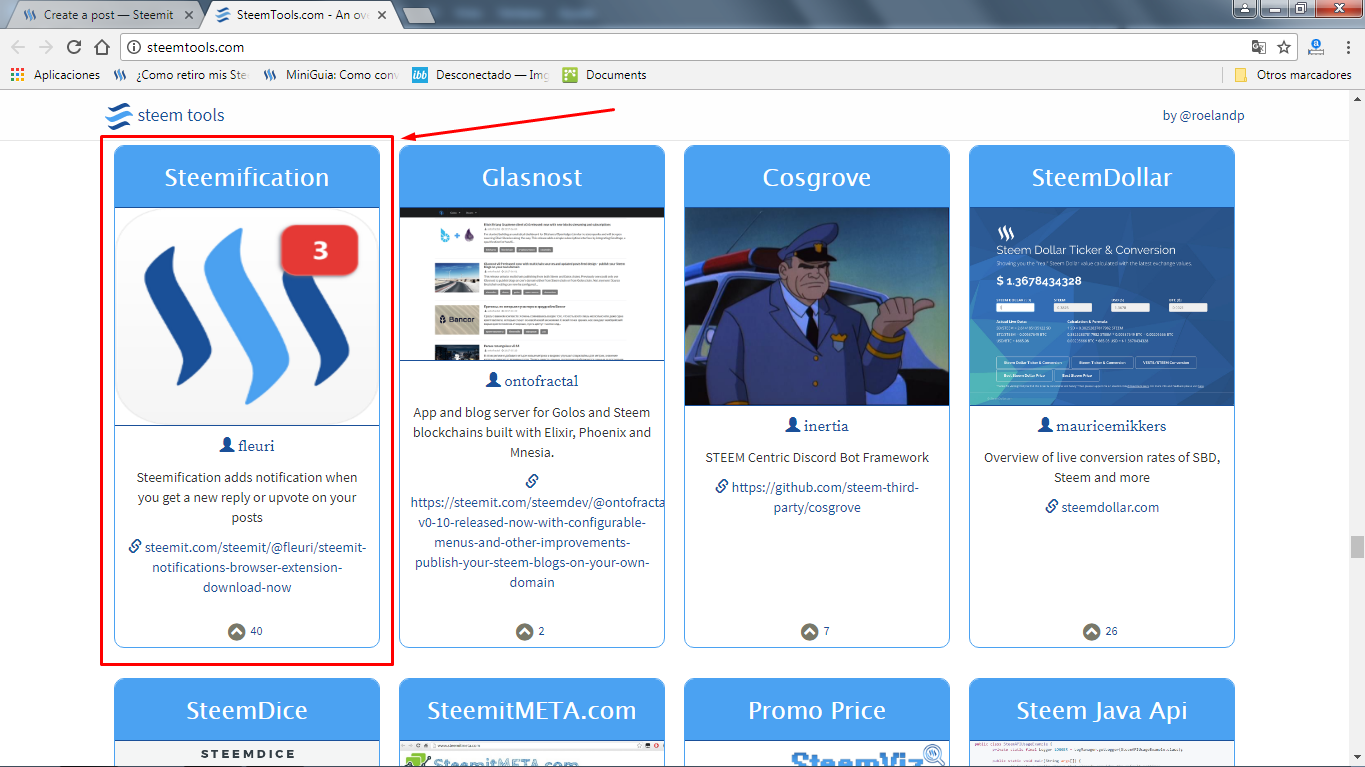Click the user icon beside mauricemikkers
1365x767 pixels.
coord(1046,425)
